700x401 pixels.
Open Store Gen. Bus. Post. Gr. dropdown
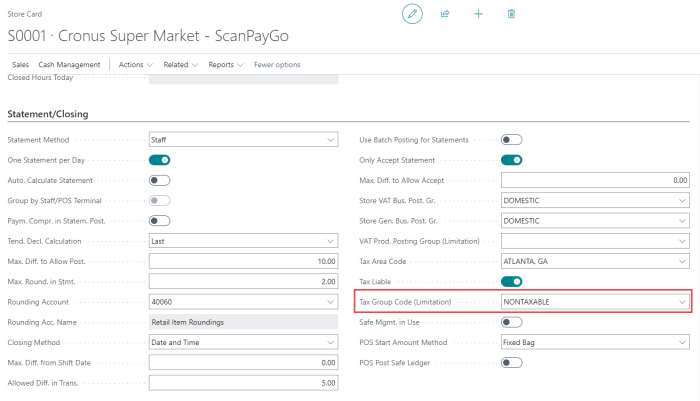pos(682,221)
